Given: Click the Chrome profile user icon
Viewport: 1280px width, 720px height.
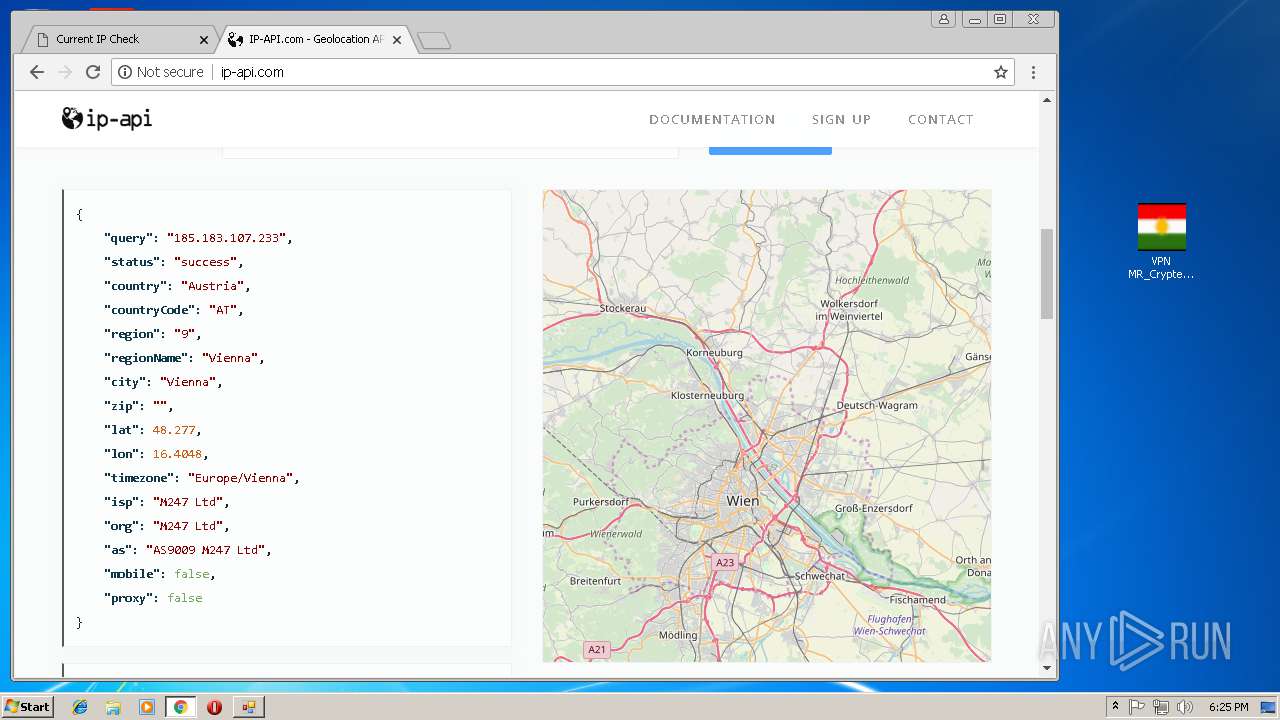Looking at the screenshot, I should tap(943, 19).
